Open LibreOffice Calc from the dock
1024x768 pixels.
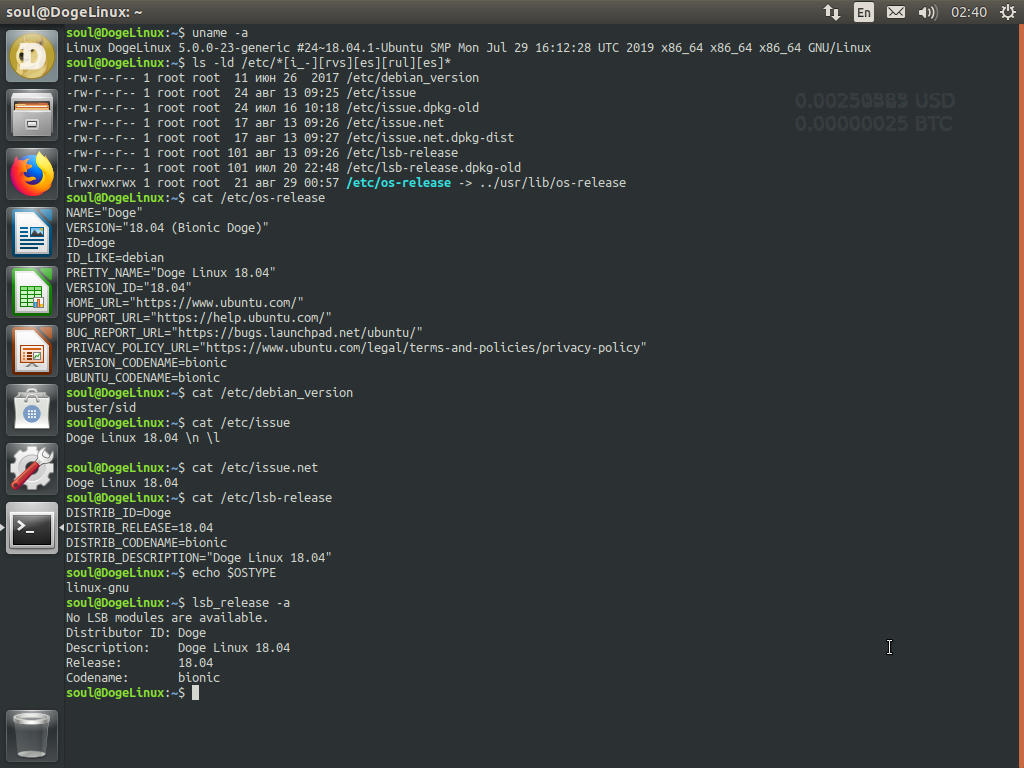31,292
